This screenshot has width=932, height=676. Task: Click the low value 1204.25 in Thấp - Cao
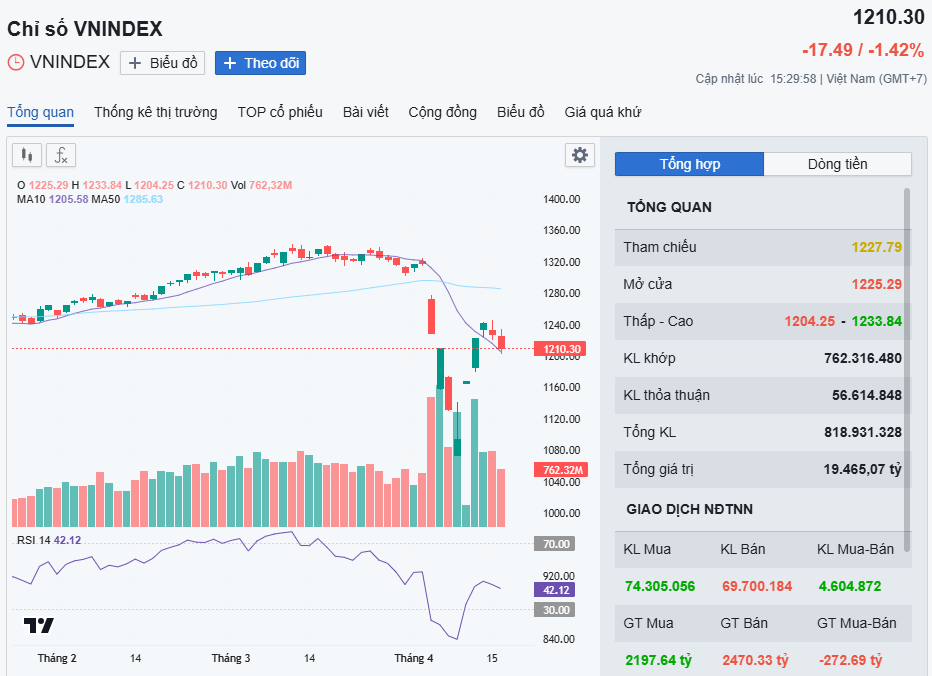[810, 321]
